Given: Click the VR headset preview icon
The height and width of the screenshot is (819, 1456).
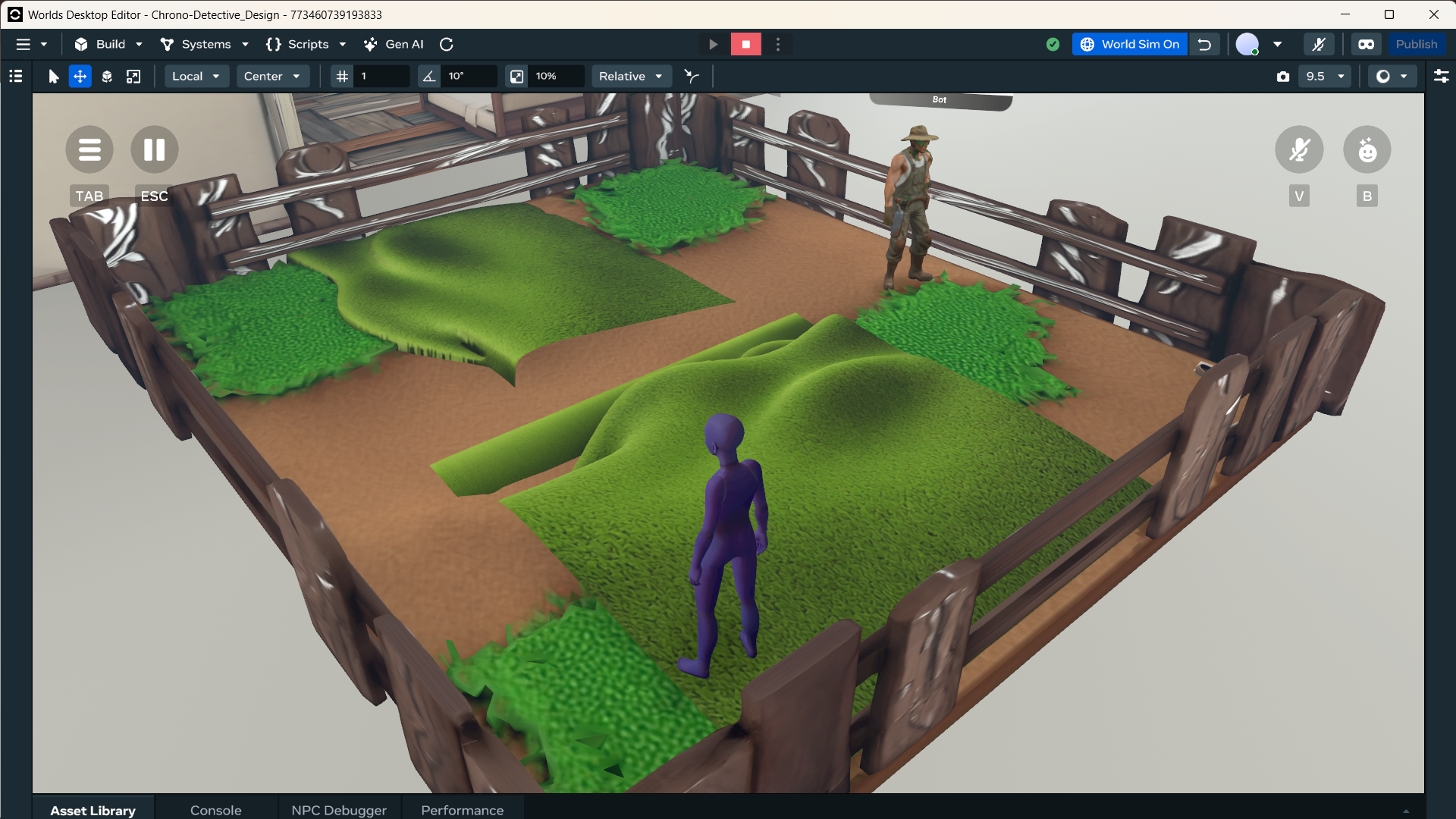Looking at the screenshot, I should [1366, 45].
